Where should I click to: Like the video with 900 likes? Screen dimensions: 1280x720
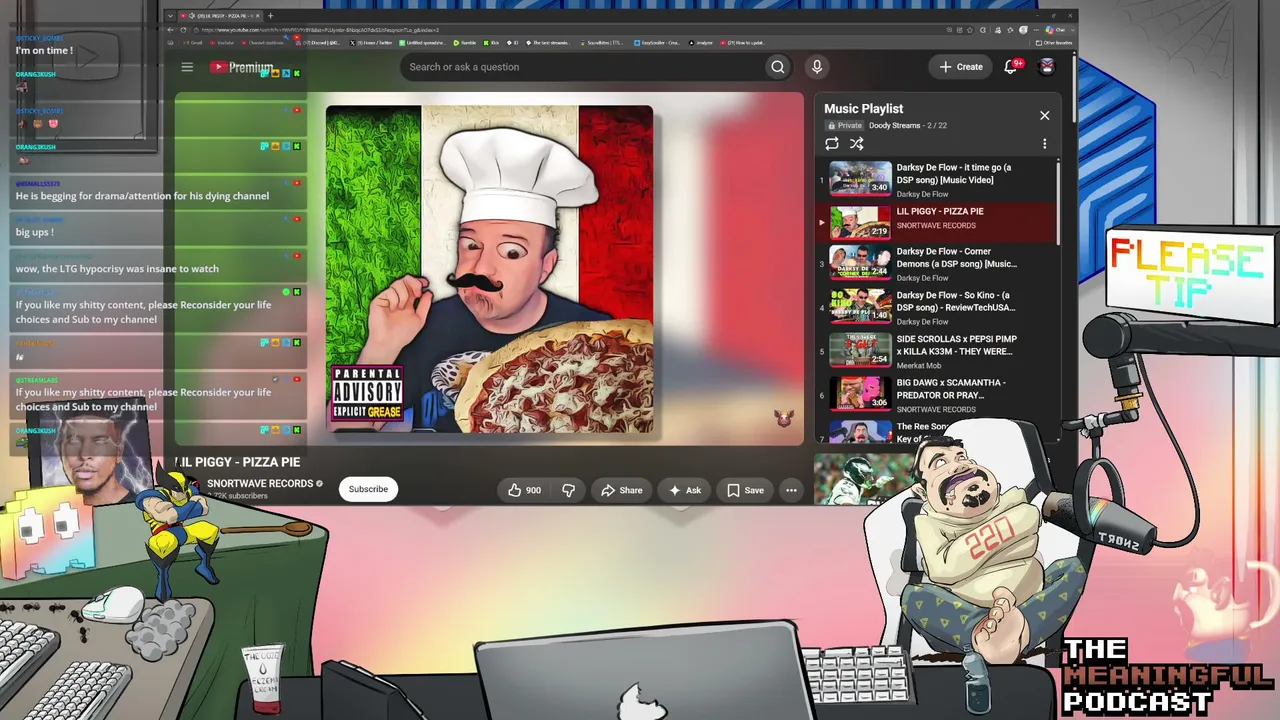point(523,490)
